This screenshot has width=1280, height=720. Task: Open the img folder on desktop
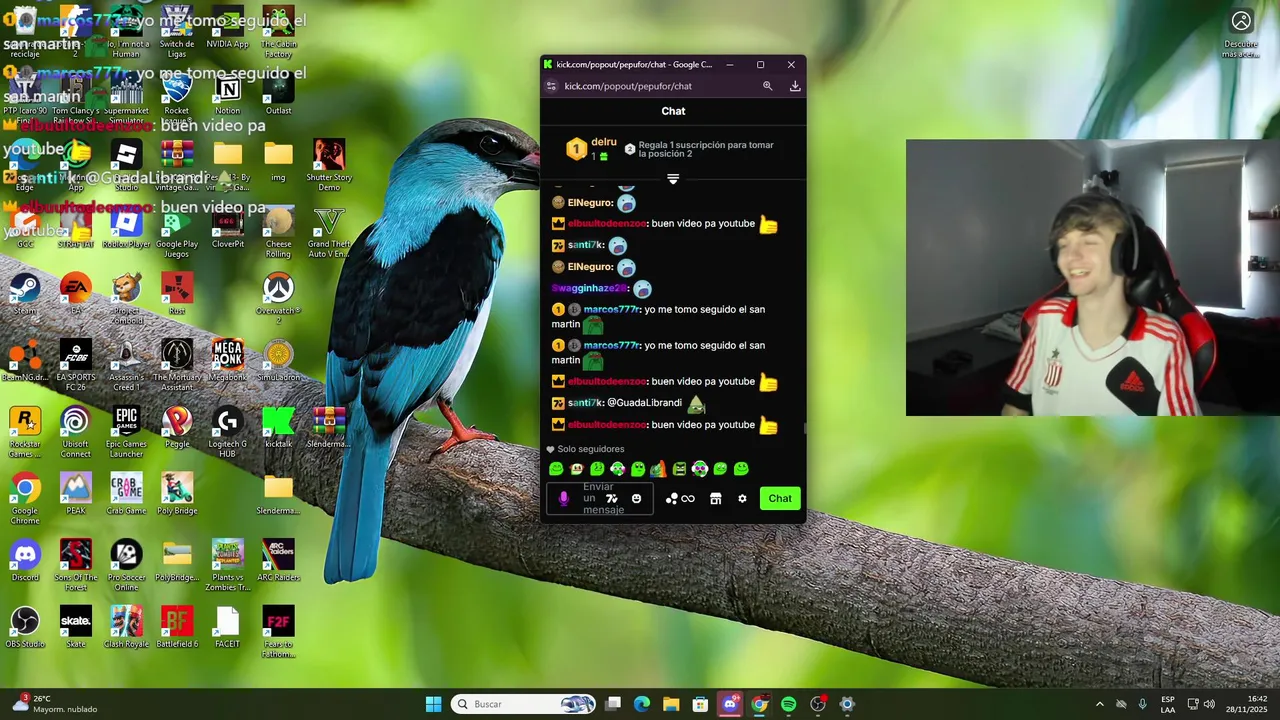278,160
